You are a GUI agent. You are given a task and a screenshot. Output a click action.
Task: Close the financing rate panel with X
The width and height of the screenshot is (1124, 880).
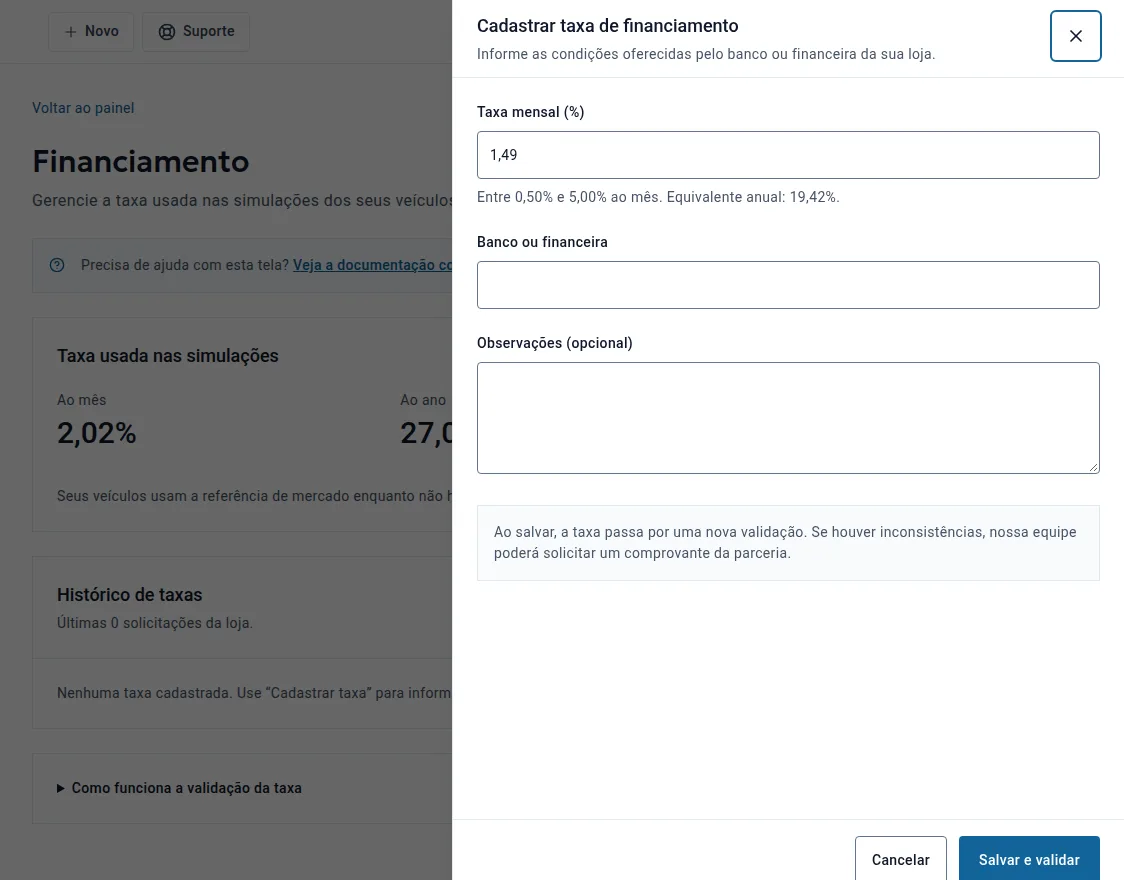(x=1075, y=36)
